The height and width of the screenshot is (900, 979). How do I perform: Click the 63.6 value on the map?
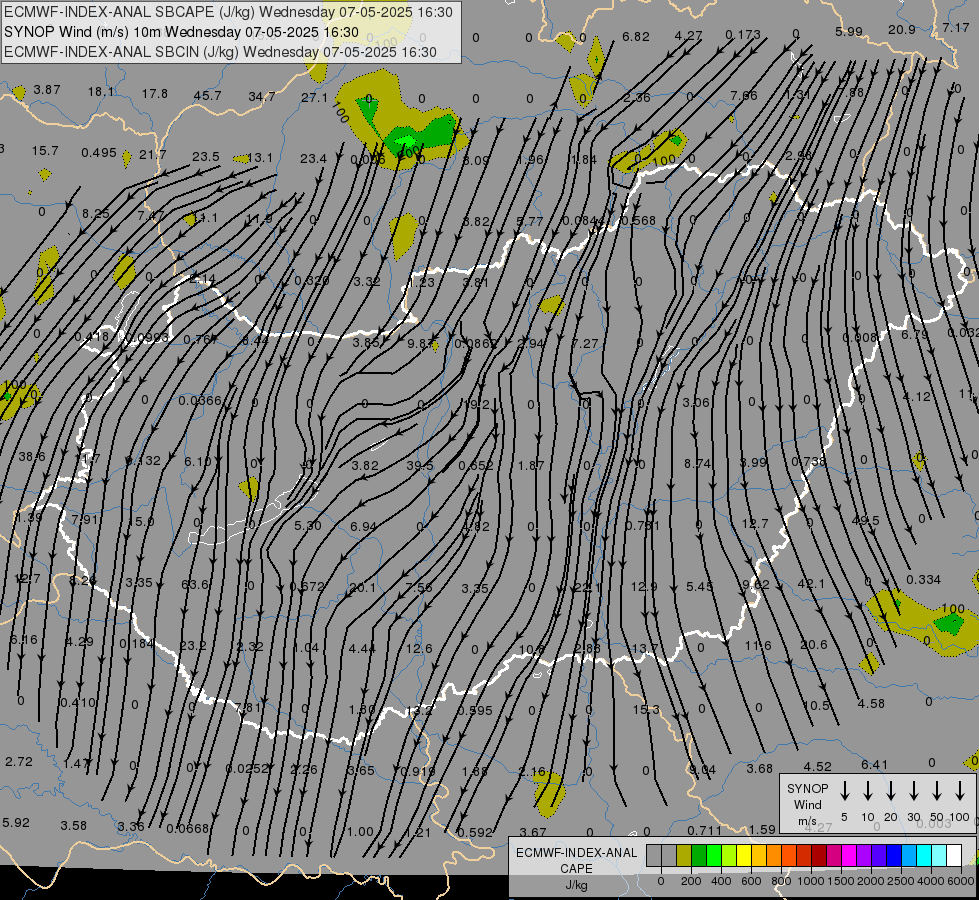click(x=195, y=584)
